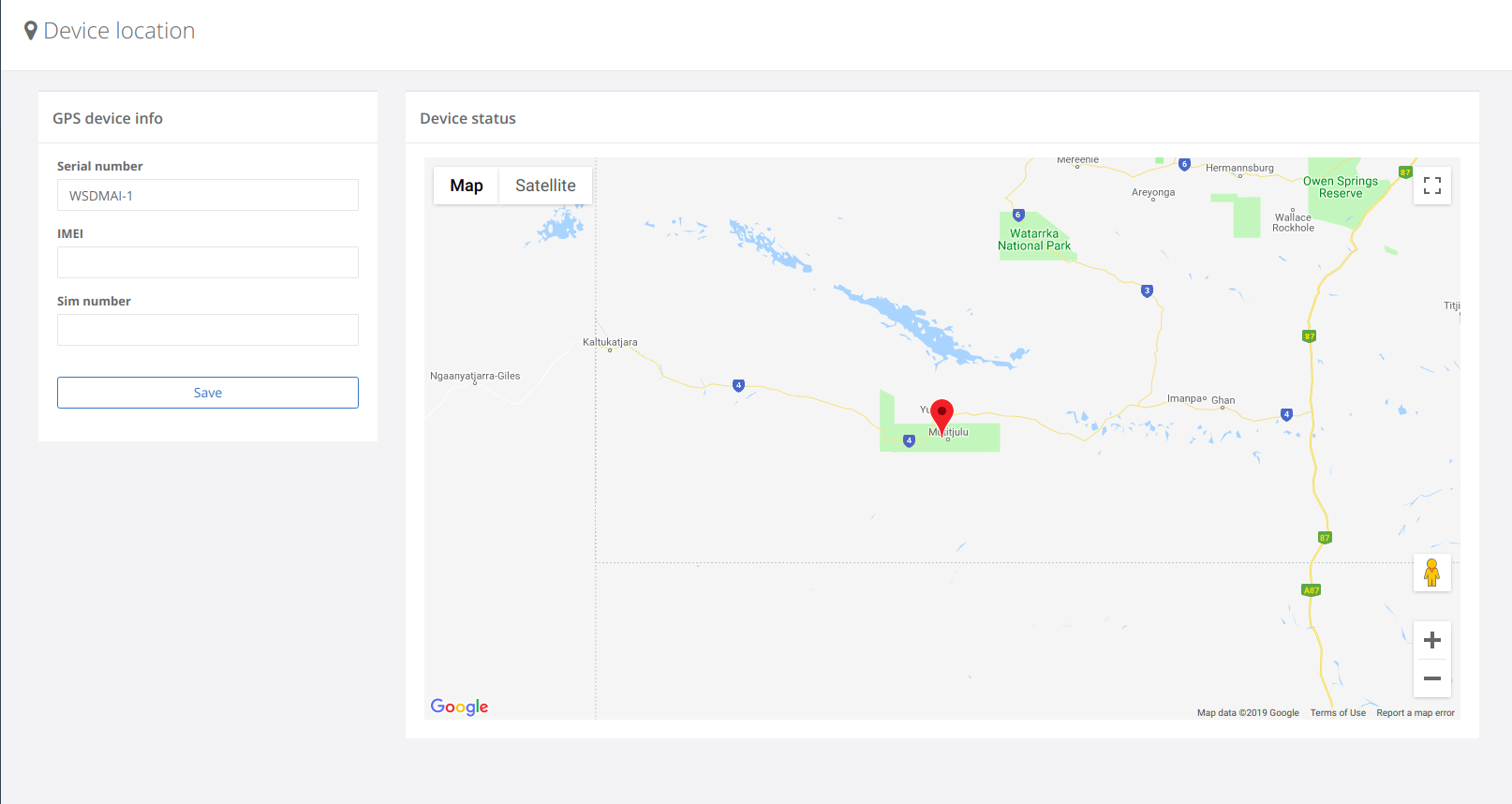This screenshot has height=804, width=1512.
Task: Click the Hermannsburg town label
Action: [x=1239, y=168]
